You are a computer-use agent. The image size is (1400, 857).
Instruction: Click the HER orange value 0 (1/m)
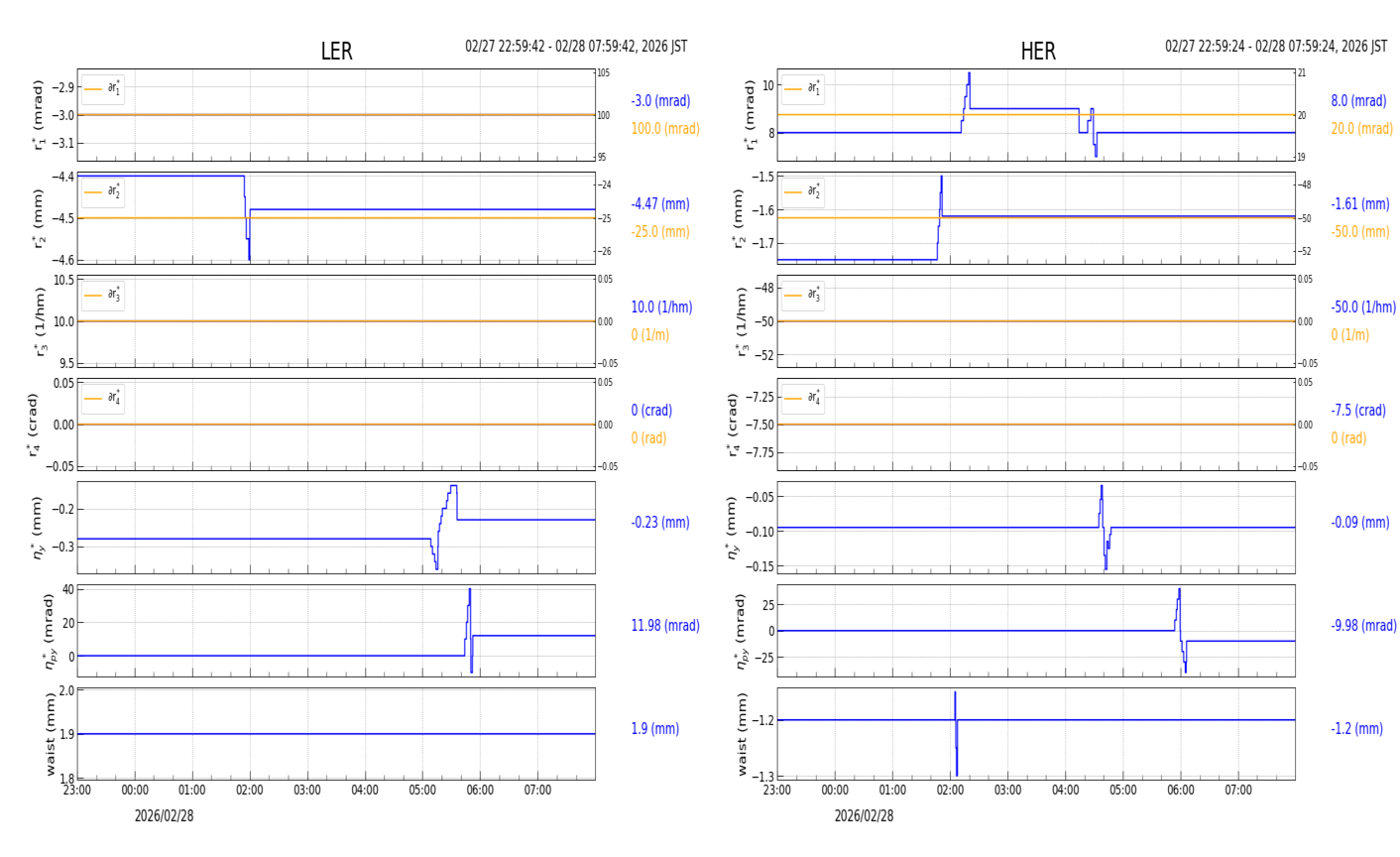pos(1349,335)
